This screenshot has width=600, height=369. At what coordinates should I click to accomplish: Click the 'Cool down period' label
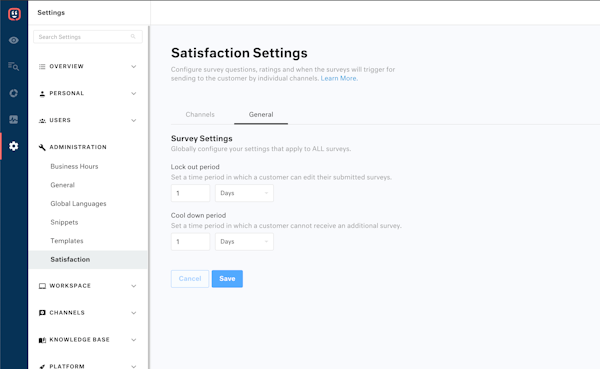(x=198, y=216)
